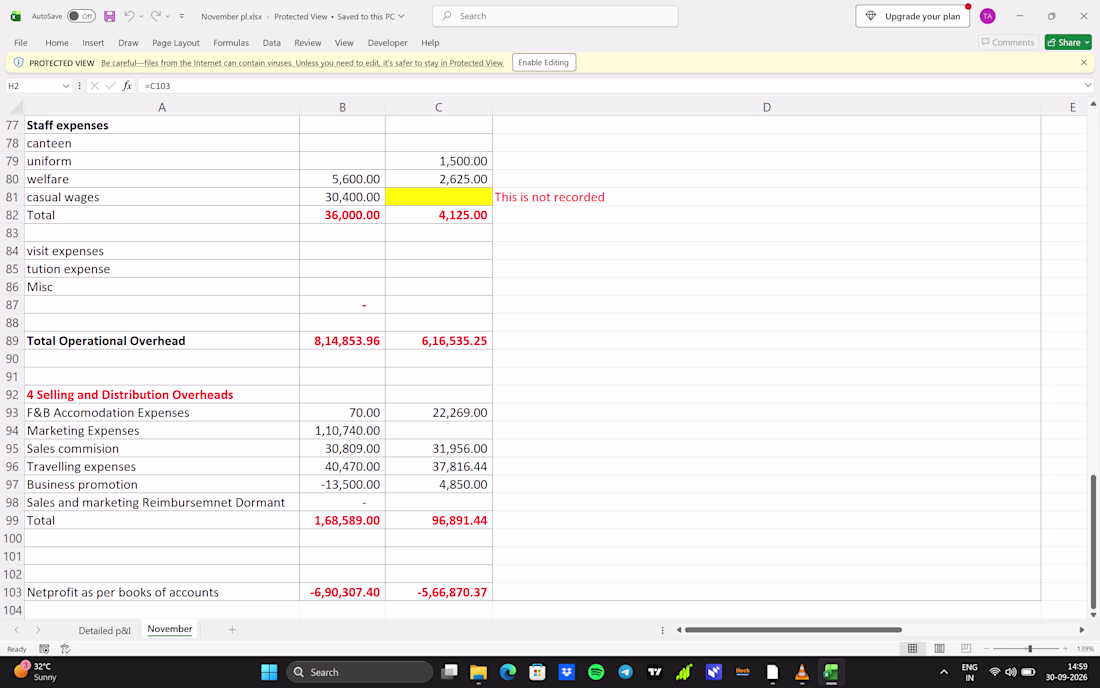Open the TA account profile avatar
Screen dimensions: 1100x688
pyautogui.click(x=988, y=16)
